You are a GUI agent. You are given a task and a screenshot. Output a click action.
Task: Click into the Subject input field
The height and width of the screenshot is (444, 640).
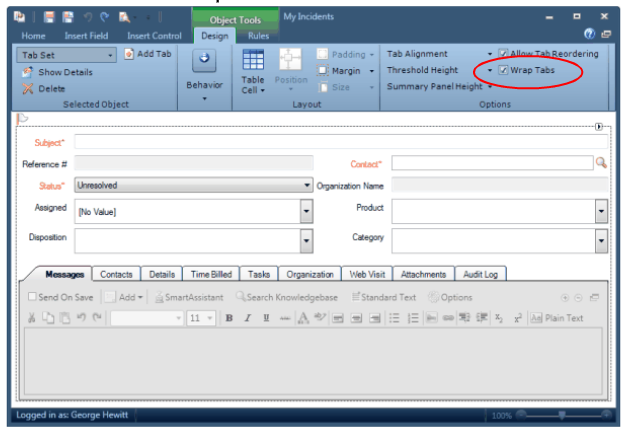point(340,143)
